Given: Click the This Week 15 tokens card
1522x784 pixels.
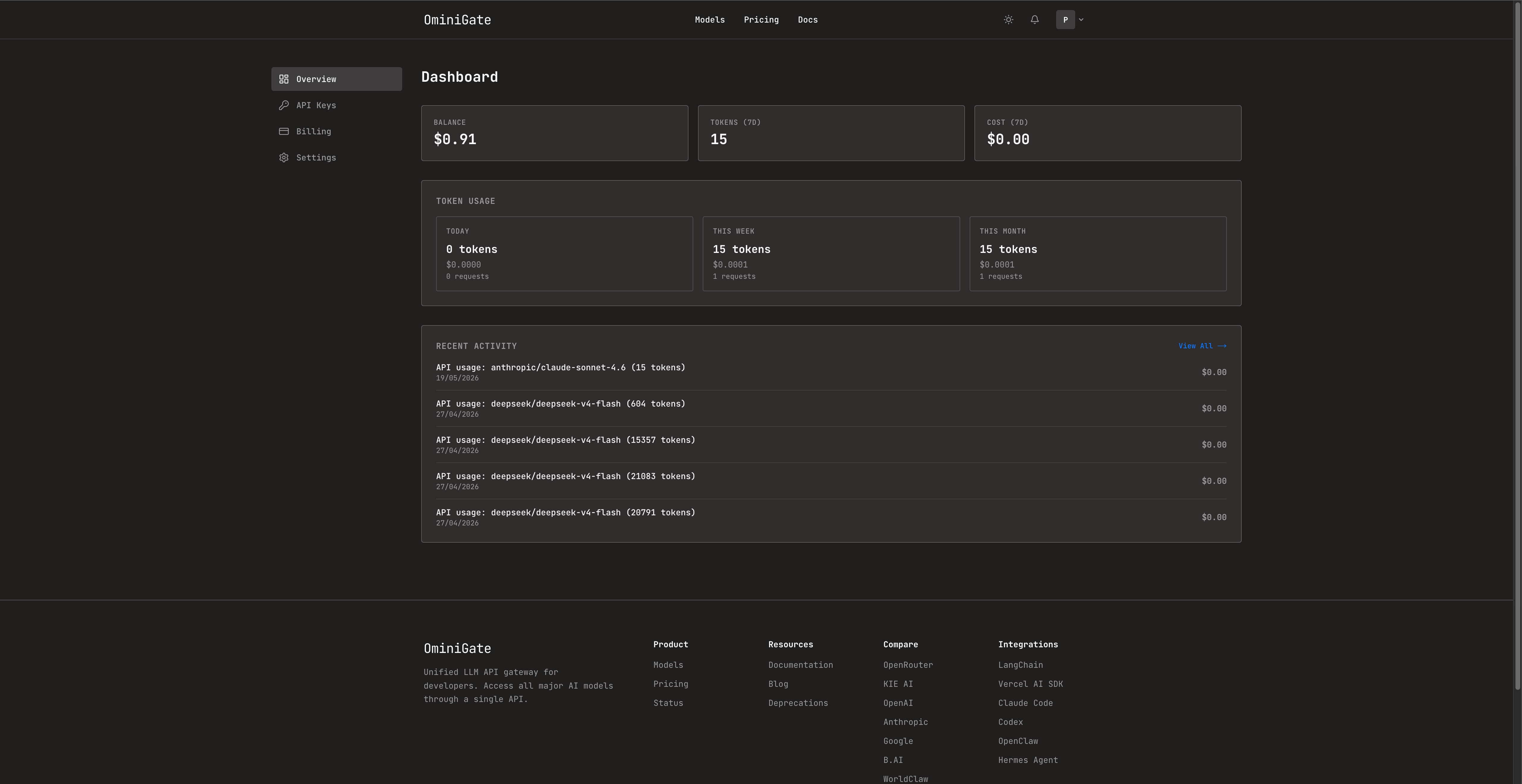Looking at the screenshot, I should click(x=831, y=254).
